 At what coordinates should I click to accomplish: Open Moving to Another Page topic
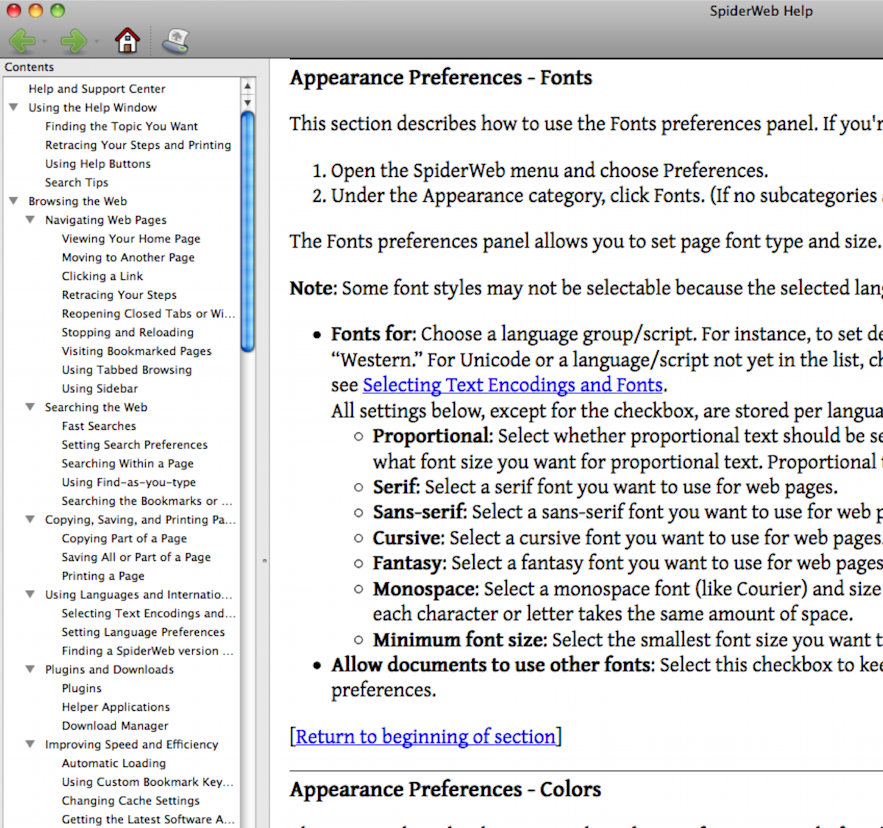click(128, 257)
